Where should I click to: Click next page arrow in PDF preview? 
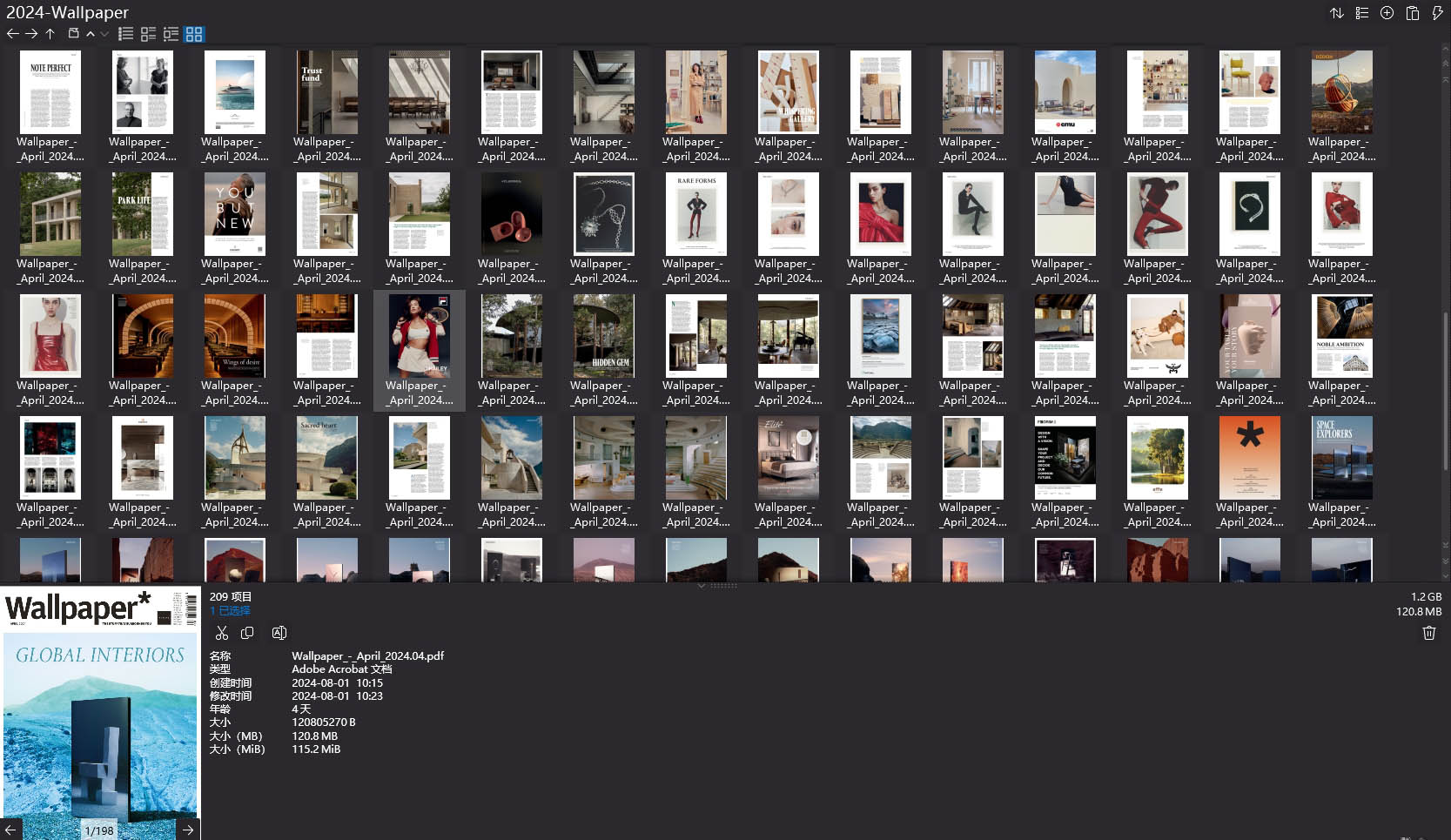click(188, 830)
